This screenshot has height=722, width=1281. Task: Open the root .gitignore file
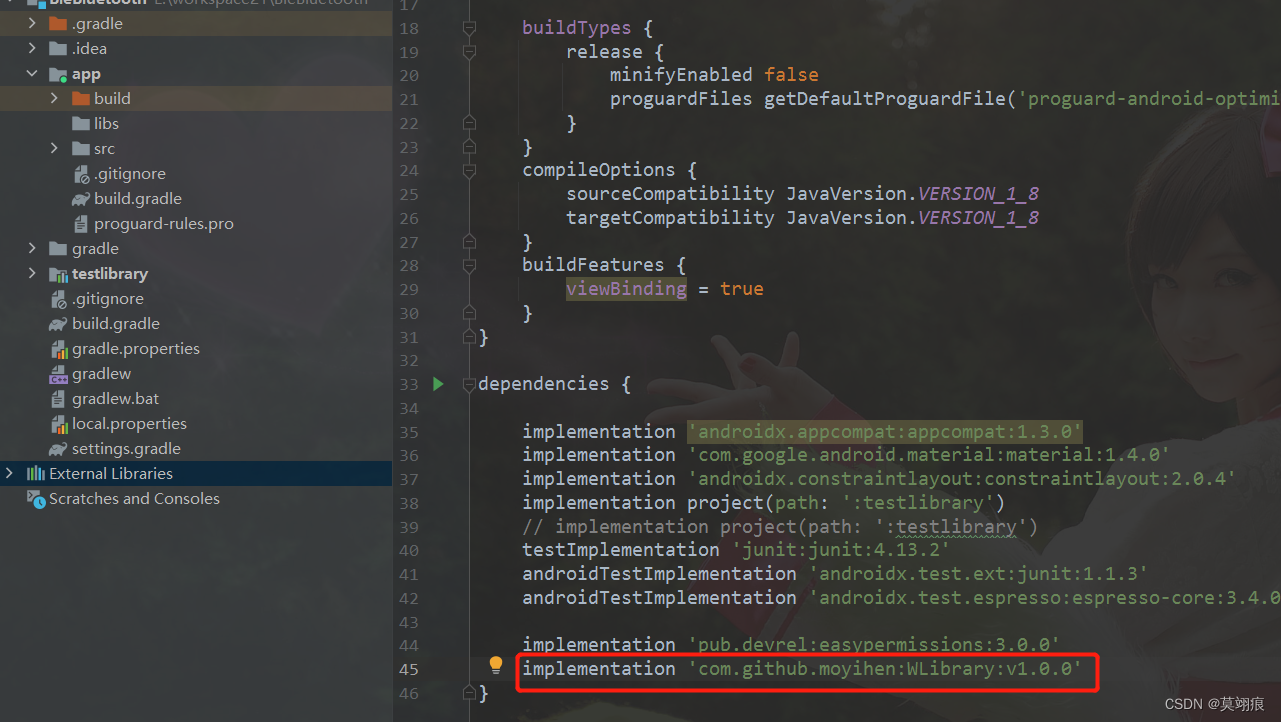pos(108,298)
